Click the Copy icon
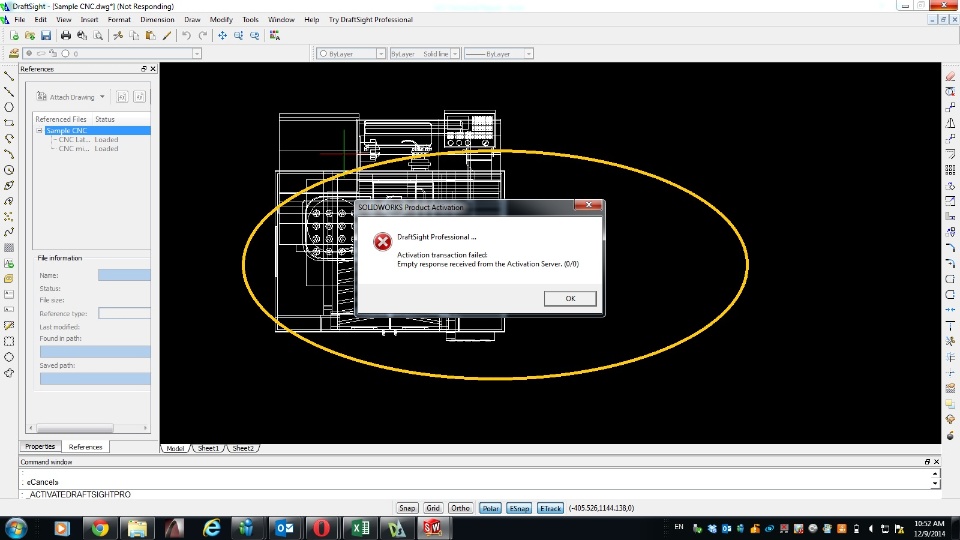Image resolution: width=960 pixels, height=540 pixels. click(134, 36)
